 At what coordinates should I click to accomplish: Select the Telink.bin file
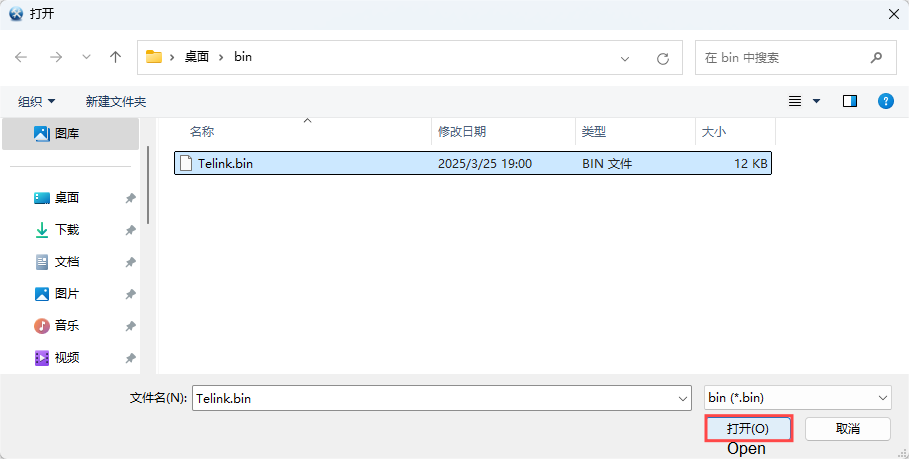click(472, 163)
